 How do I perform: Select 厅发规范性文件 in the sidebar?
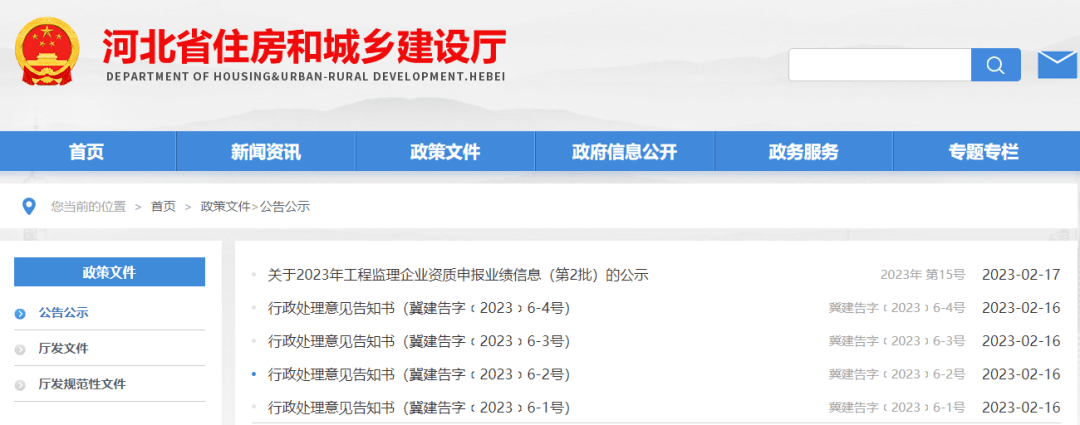82,385
